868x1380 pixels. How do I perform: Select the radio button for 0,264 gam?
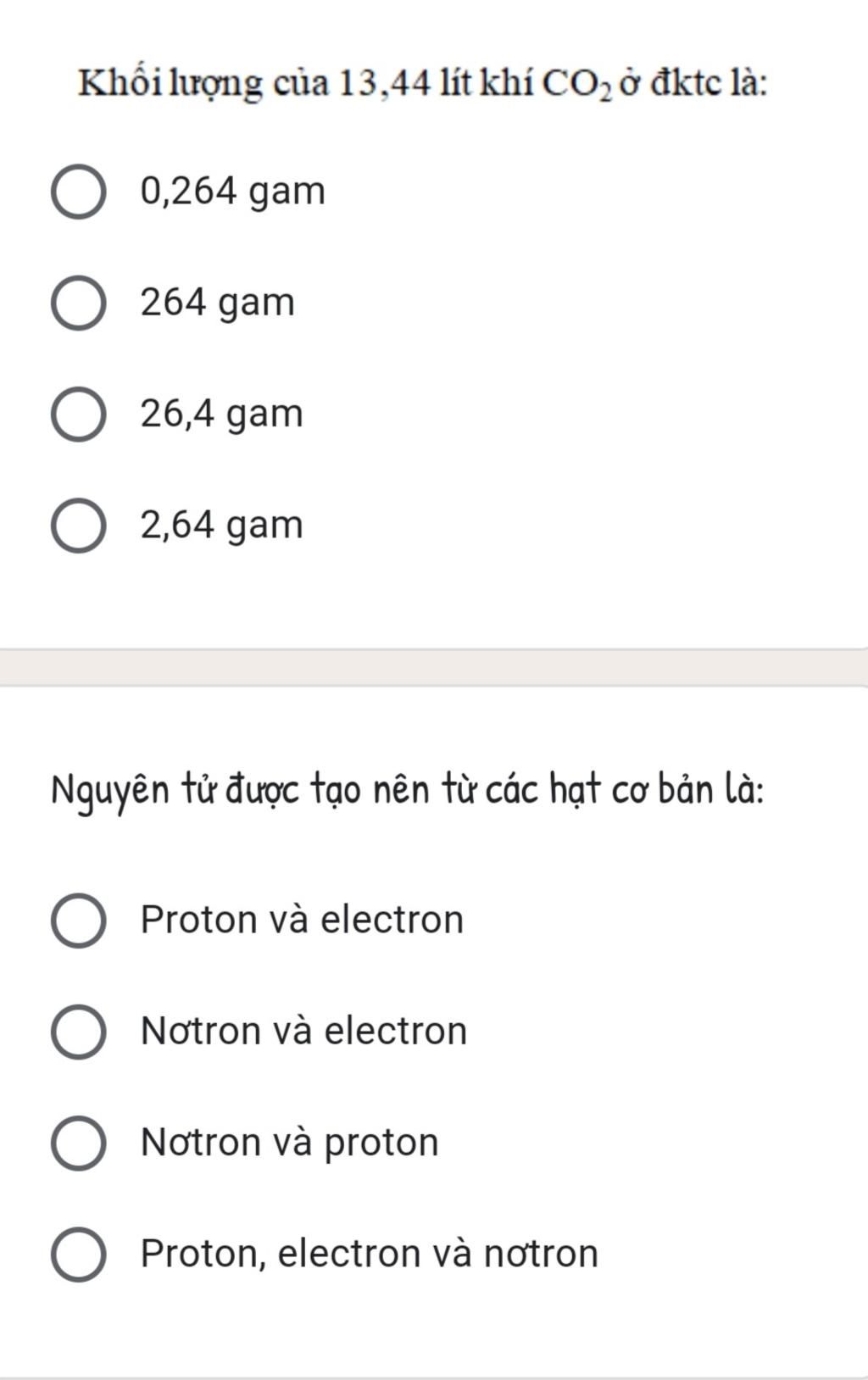click(x=79, y=192)
